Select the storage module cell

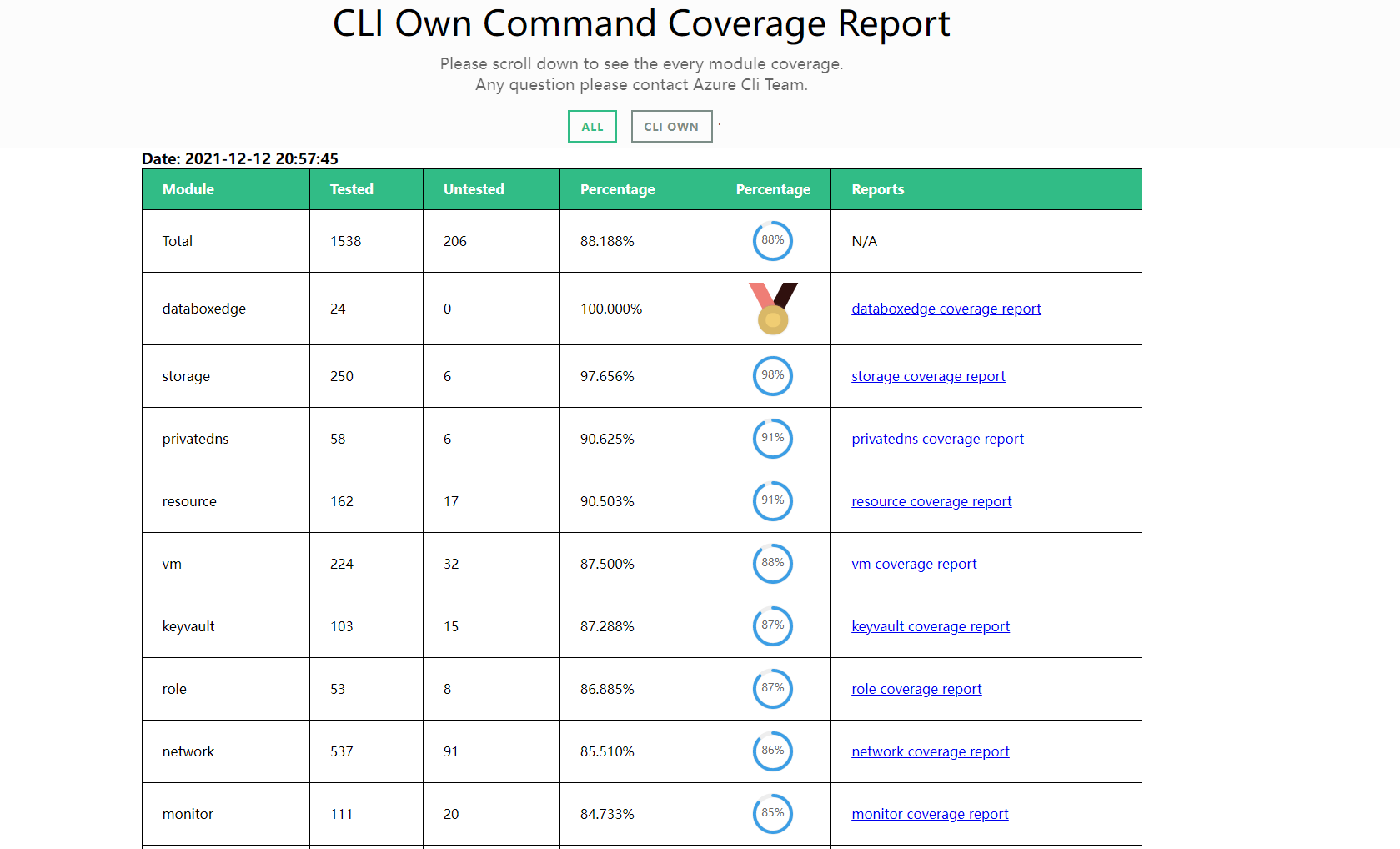pos(226,376)
